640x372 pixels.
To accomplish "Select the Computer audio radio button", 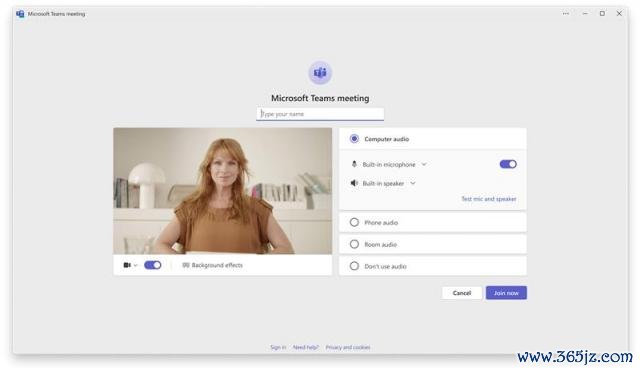I will 354,139.
